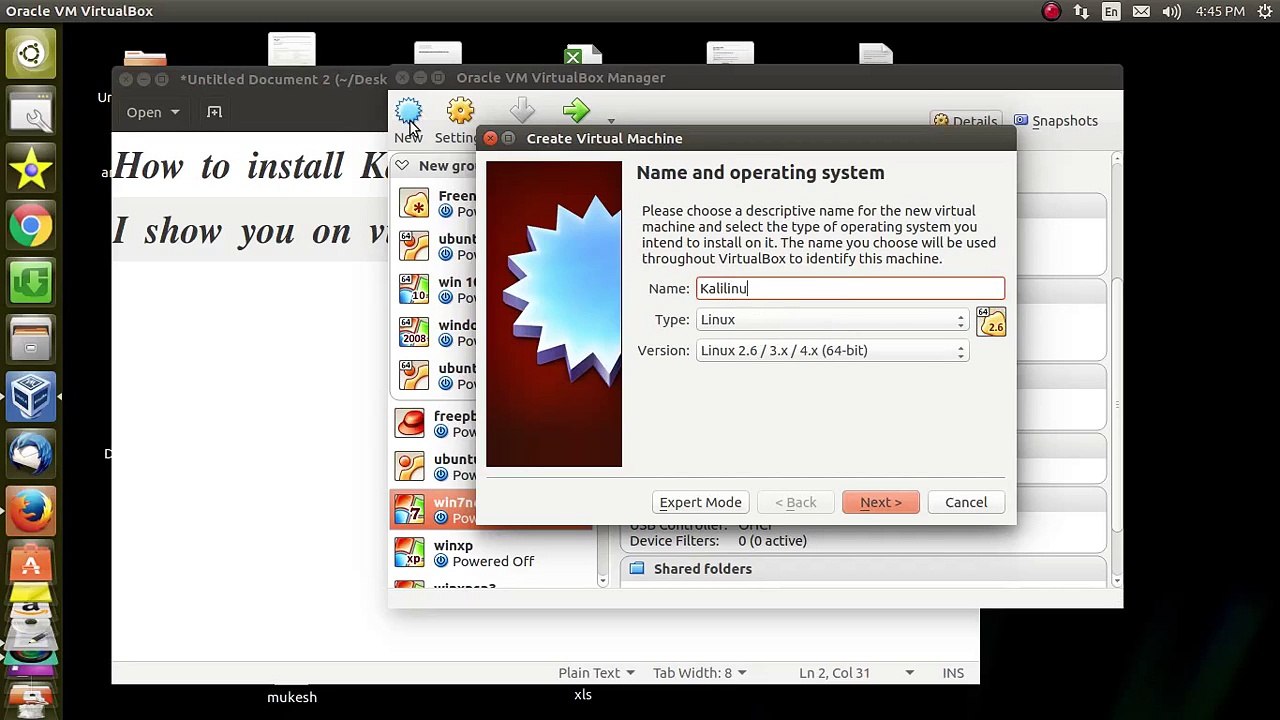Open the green download manager dock icon
1280x720 pixels.
coord(31,283)
